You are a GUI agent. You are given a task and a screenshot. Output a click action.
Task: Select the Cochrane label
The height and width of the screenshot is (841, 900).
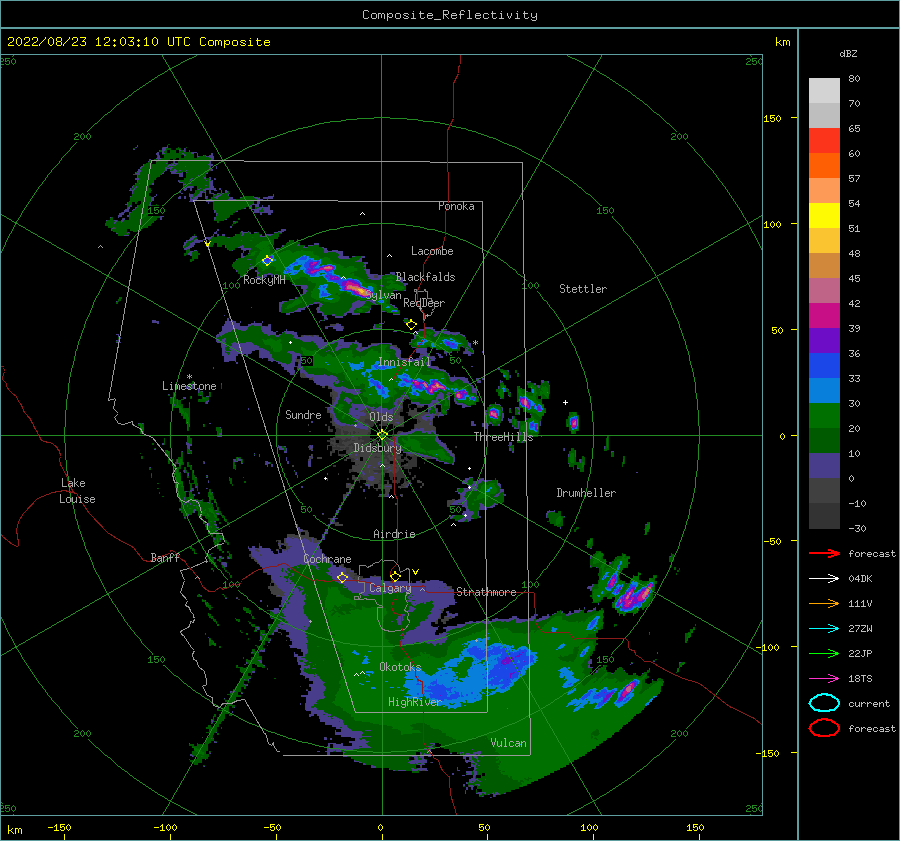tap(327, 559)
